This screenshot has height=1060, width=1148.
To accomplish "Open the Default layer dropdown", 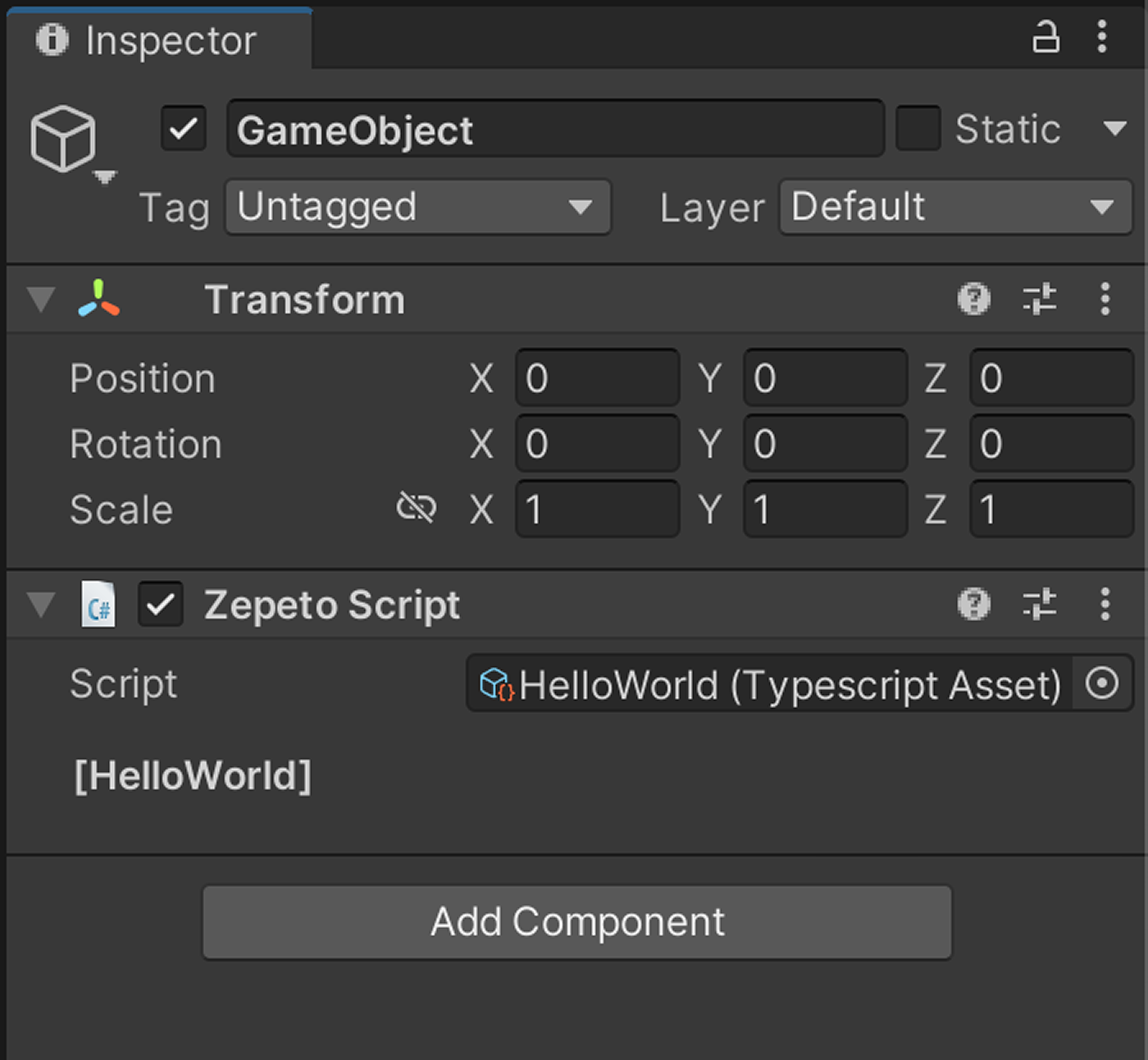I will [x=955, y=207].
